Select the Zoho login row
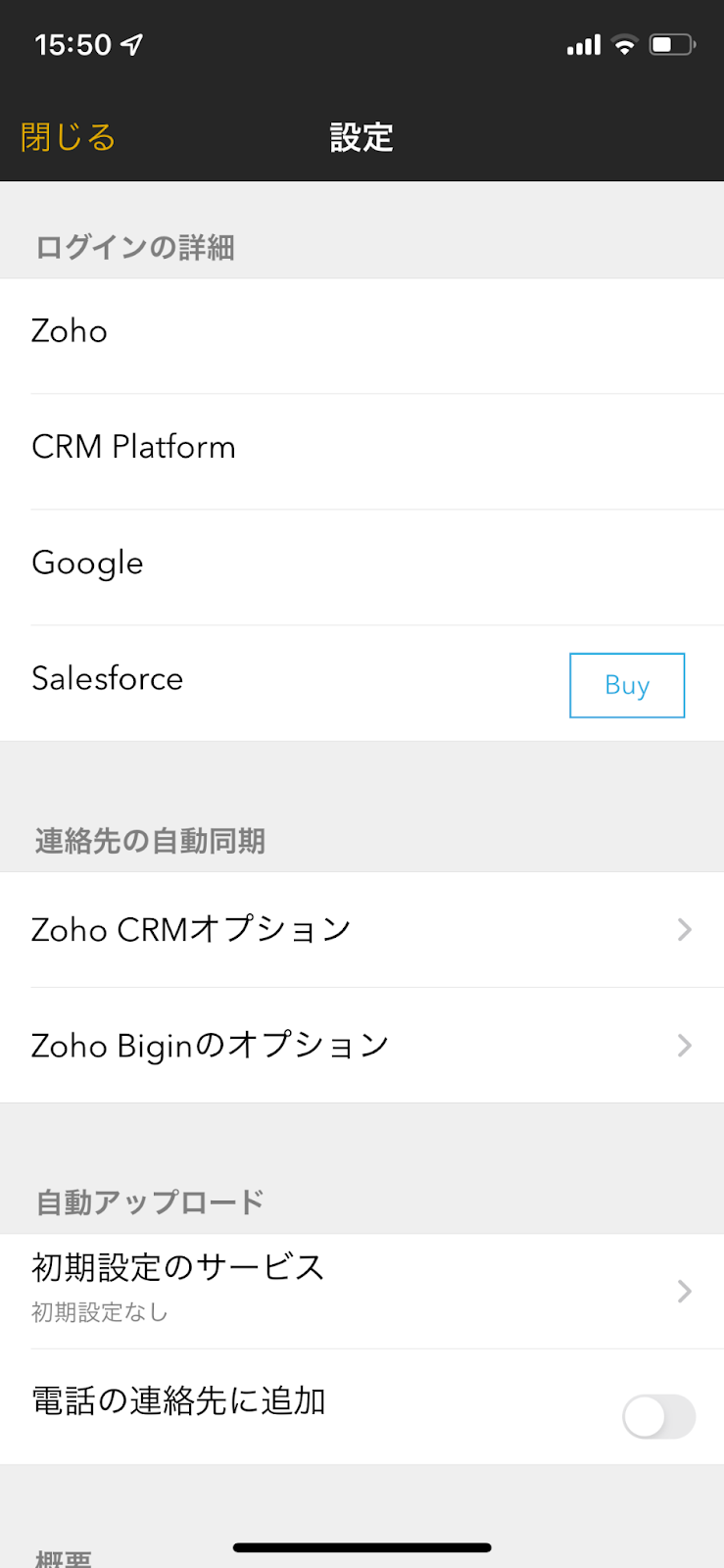The height and width of the screenshot is (1568, 724). click(x=362, y=336)
